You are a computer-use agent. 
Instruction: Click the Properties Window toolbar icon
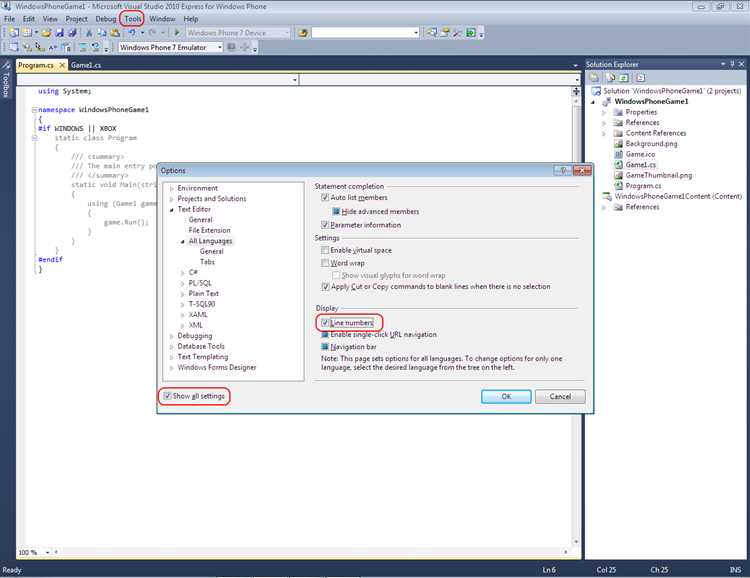tap(445, 33)
